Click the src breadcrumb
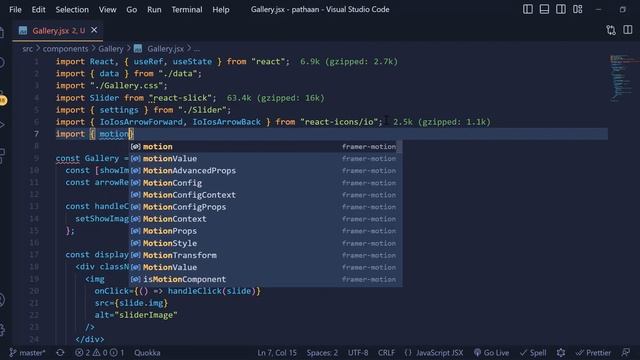This screenshot has width=640, height=360. pos(27,49)
